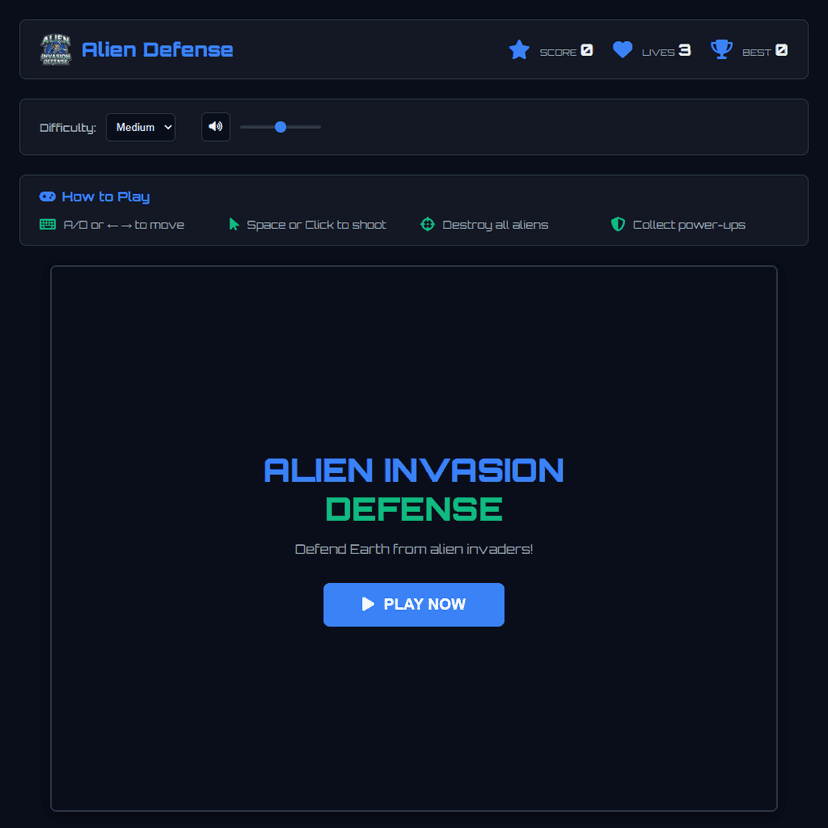Click the play triangle inside PLAY NOW
The height and width of the screenshot is (828, 828).
click(x=370, y=604)
